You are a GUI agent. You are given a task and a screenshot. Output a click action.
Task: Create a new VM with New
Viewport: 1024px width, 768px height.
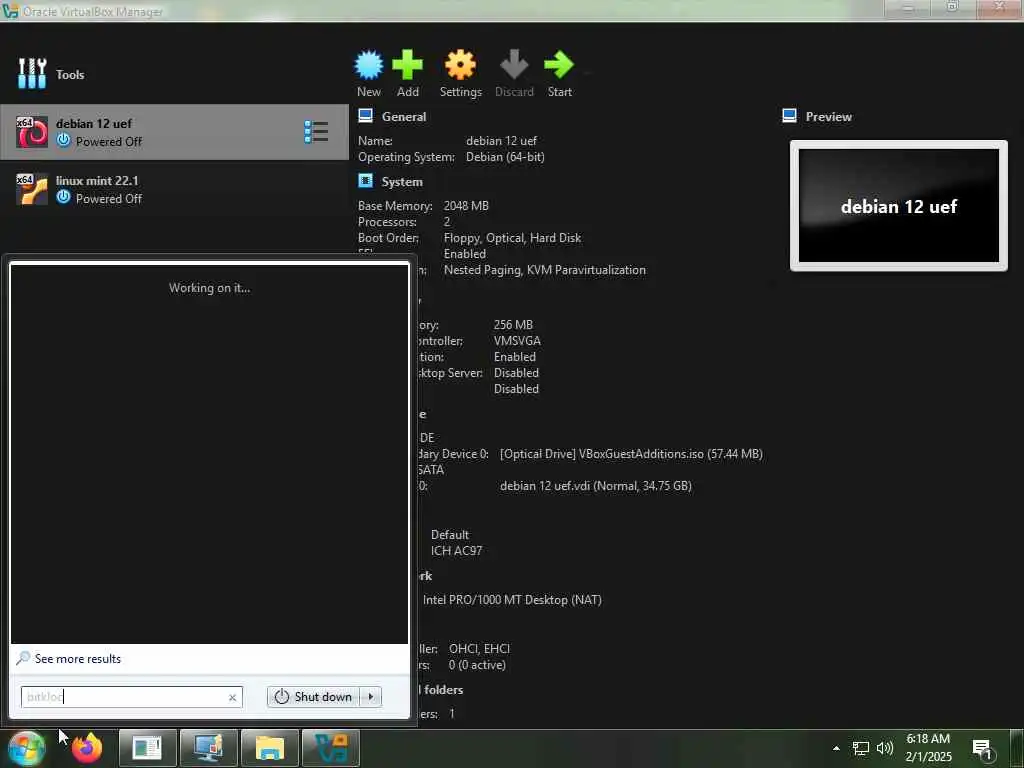pyautogui.click(x=369, y=74)
